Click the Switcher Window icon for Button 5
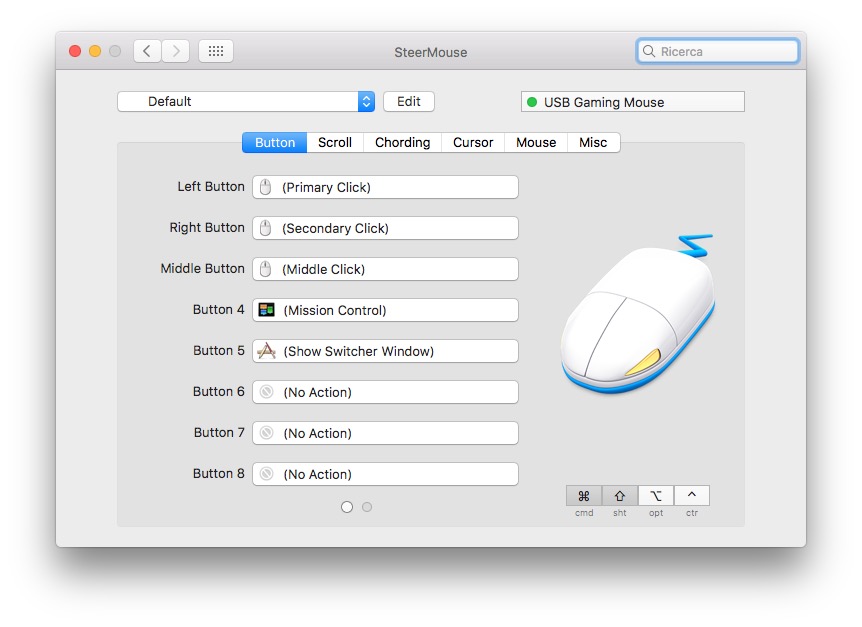 [x=267, y=351]
